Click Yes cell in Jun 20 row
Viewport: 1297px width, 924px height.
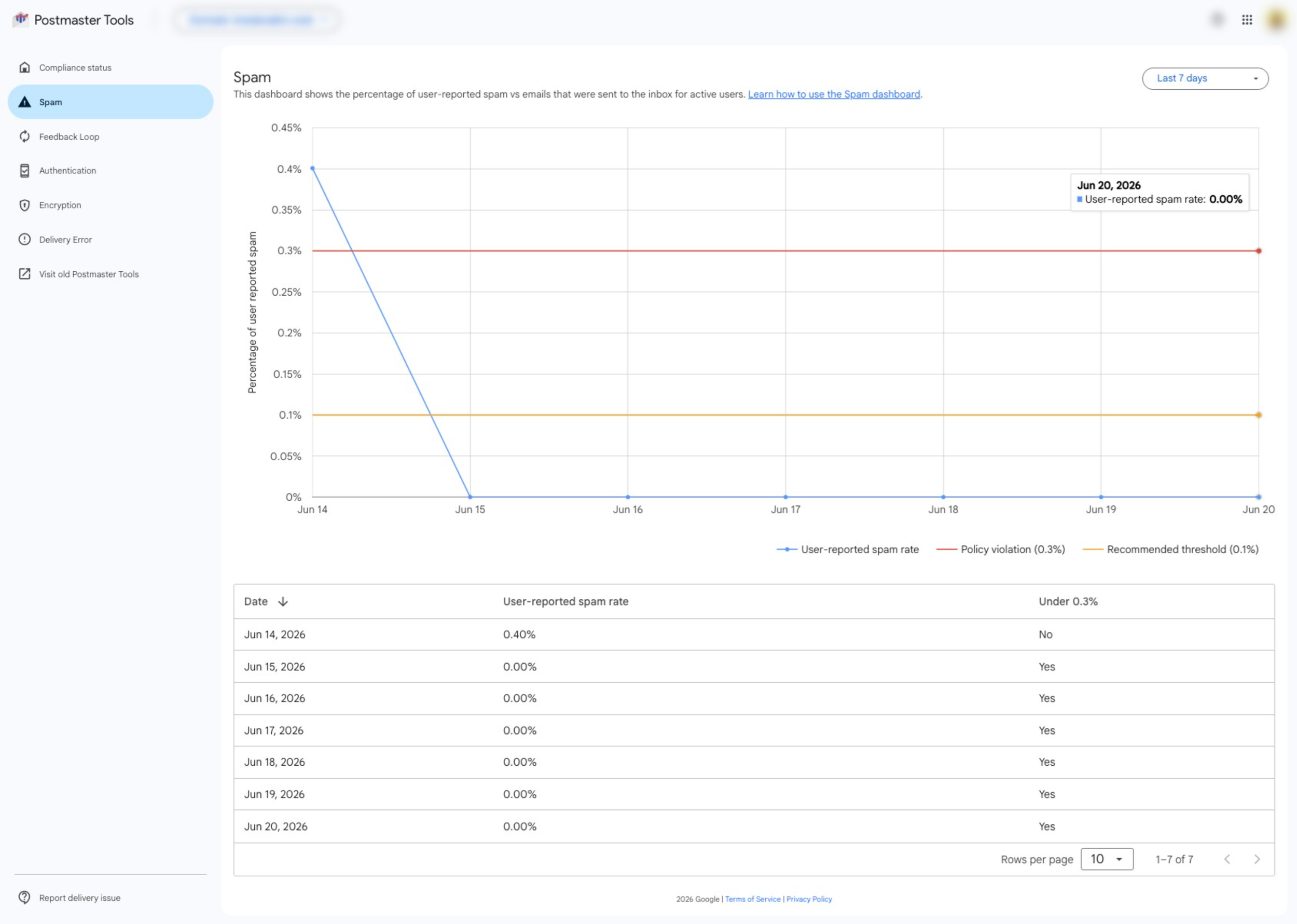pyautogui.click(x=1047, y=826)
